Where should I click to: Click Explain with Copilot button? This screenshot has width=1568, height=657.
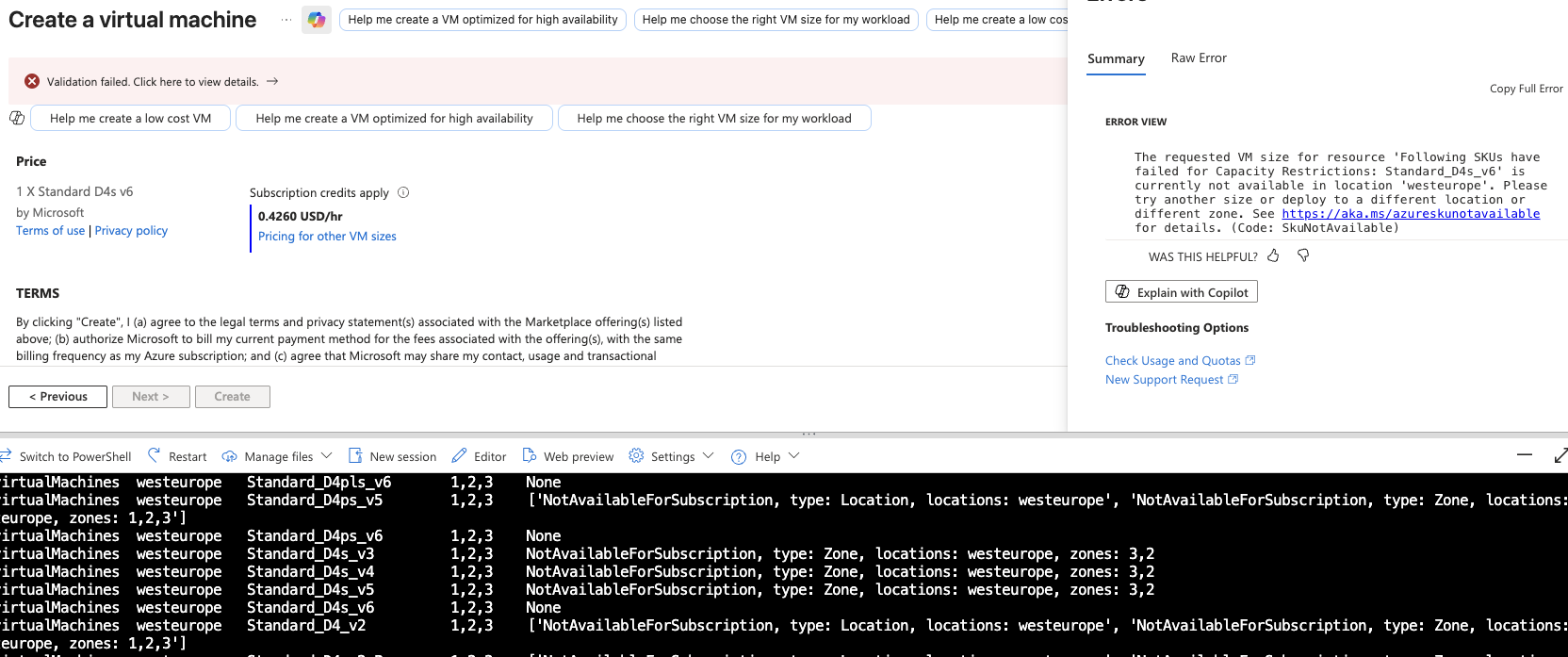point(1182,292)
